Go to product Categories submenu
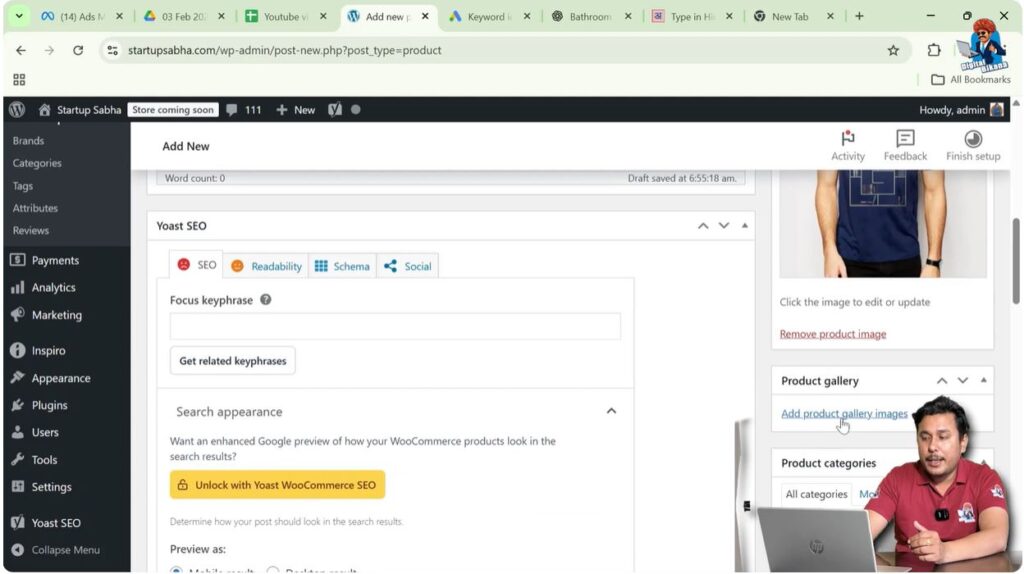This screenshot has height=574, width=1024. pos(37,163)
